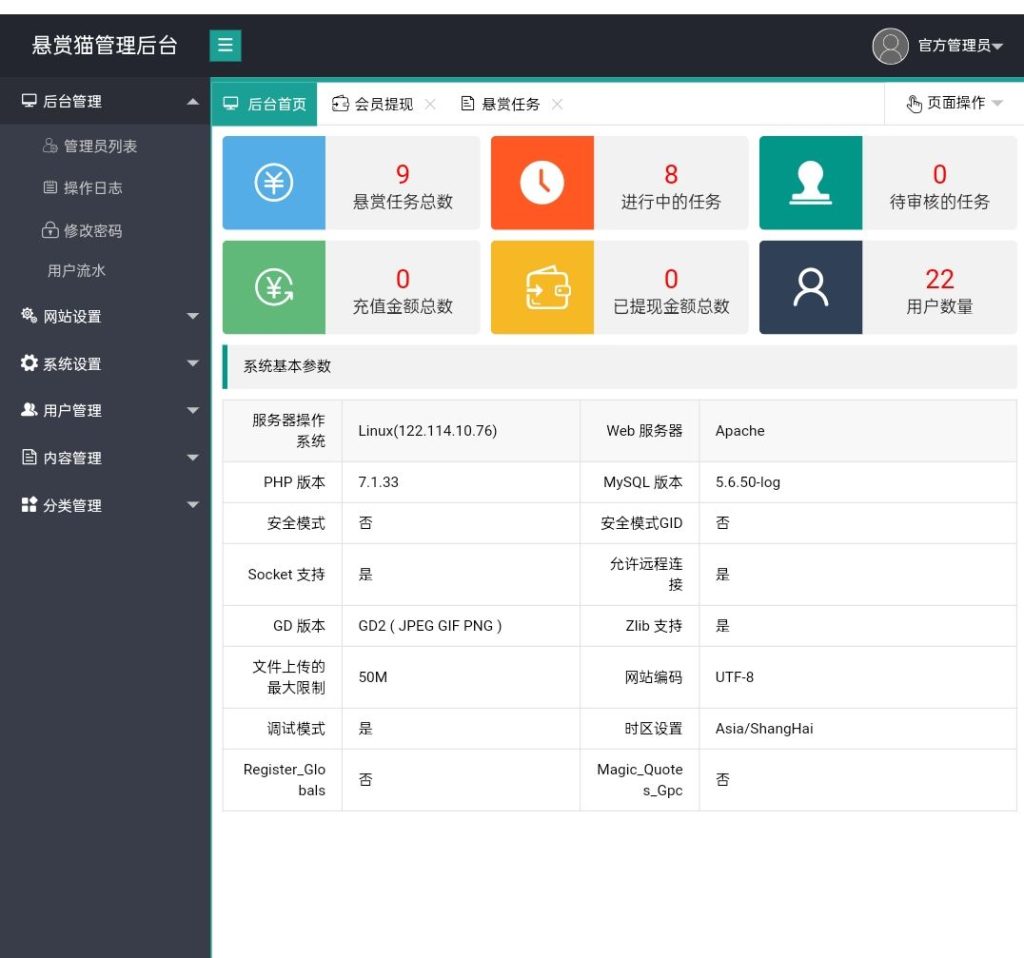This screenshot has height=958, width=1024.
Task: Switch to the 后台首页 tab
Action: [x=265, y=104]
